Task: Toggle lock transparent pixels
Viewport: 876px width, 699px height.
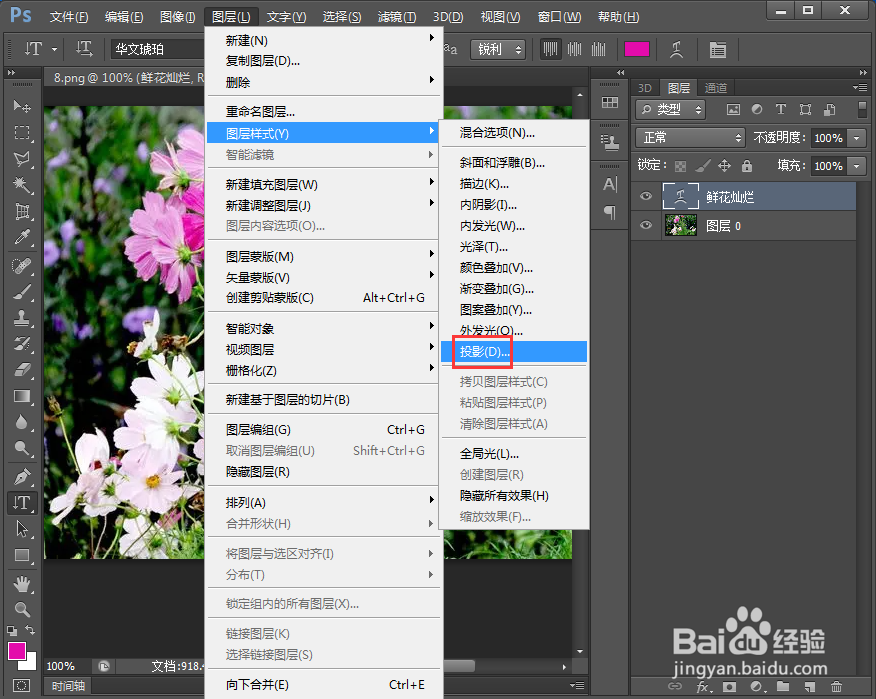Action: [680, 166]
